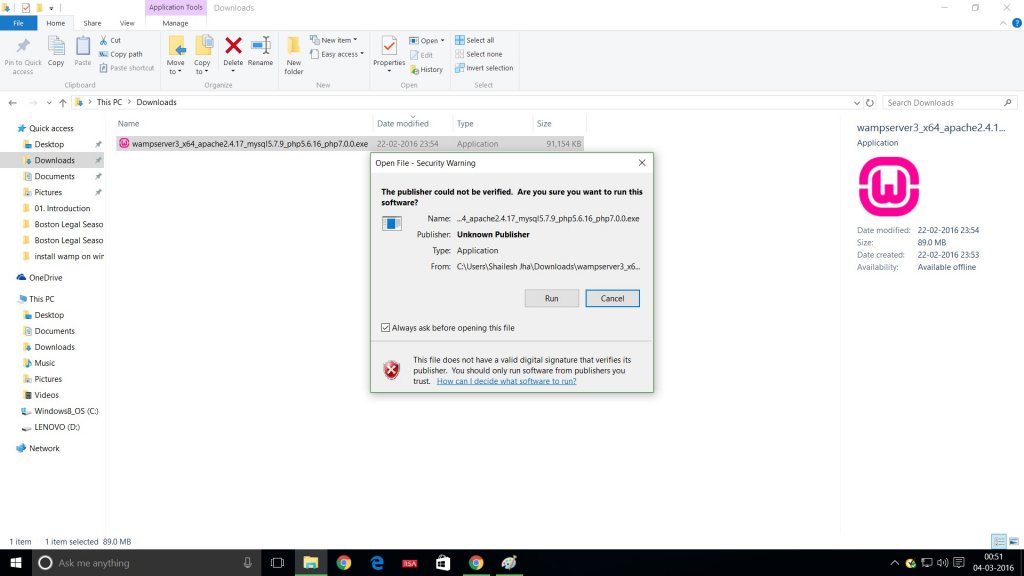Click Copy path in the ribbon

(x=121, y=54)
